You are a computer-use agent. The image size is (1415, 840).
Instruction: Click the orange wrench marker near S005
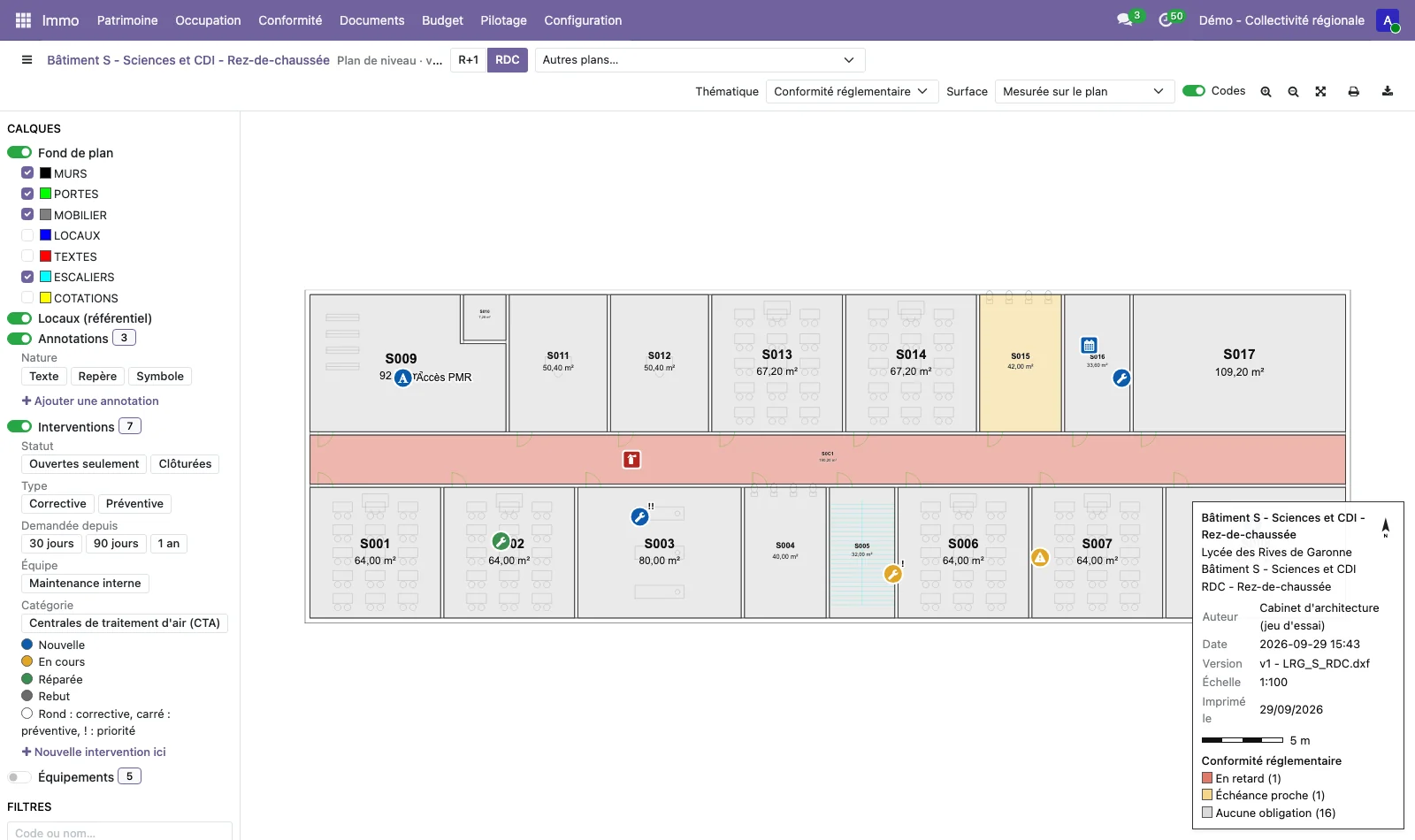pos(893,574)
